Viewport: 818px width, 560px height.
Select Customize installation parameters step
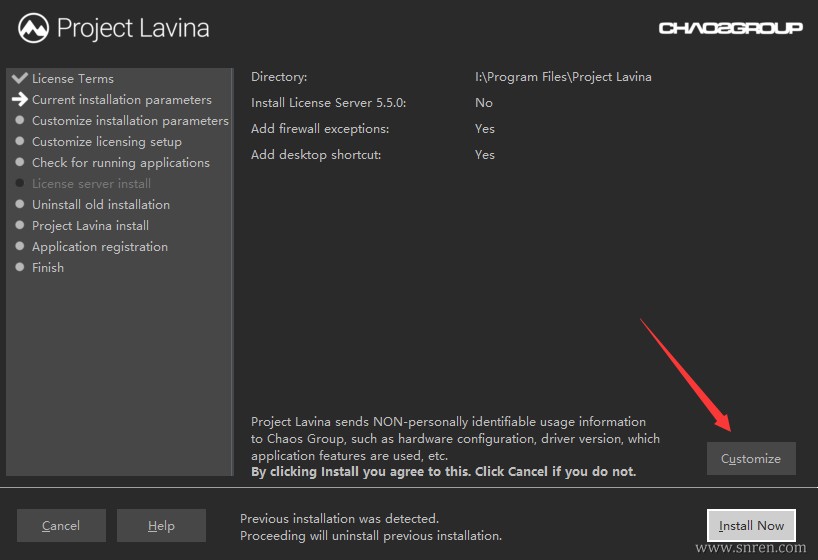pos(130,121)
